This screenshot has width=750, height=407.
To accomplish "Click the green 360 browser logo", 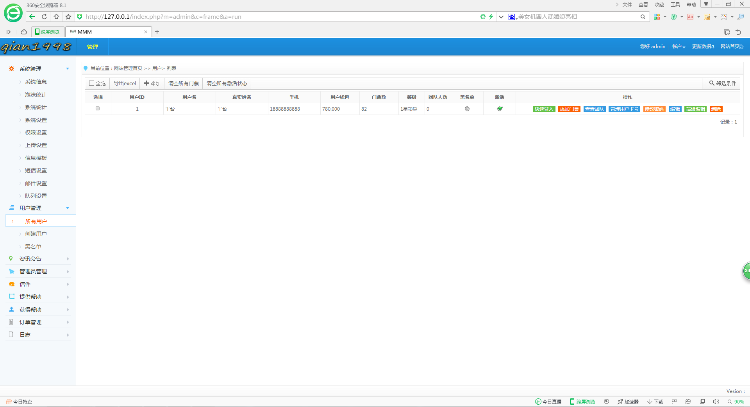I will (13, 13).
